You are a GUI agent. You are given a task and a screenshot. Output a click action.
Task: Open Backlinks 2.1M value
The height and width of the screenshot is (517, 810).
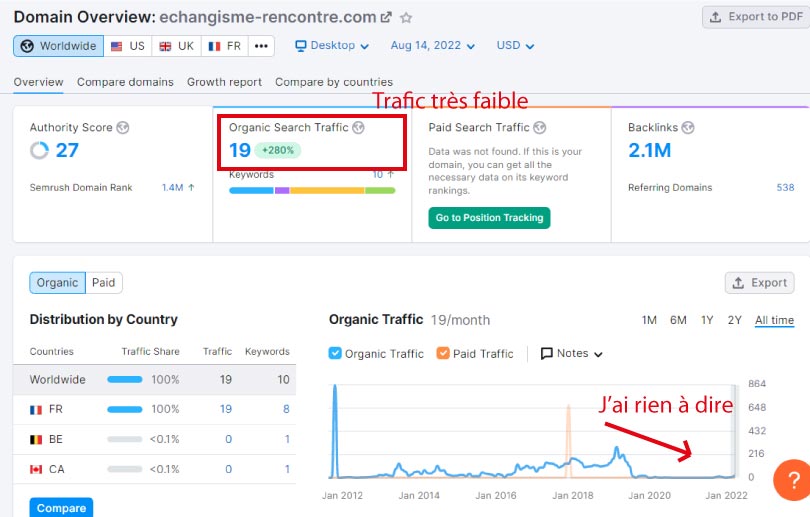649,150
